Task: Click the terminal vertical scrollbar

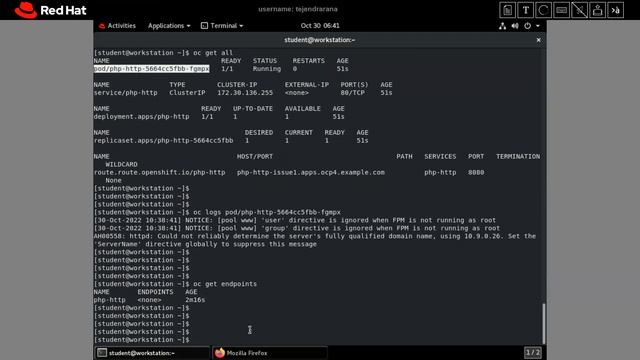Action: click(543, 323)
